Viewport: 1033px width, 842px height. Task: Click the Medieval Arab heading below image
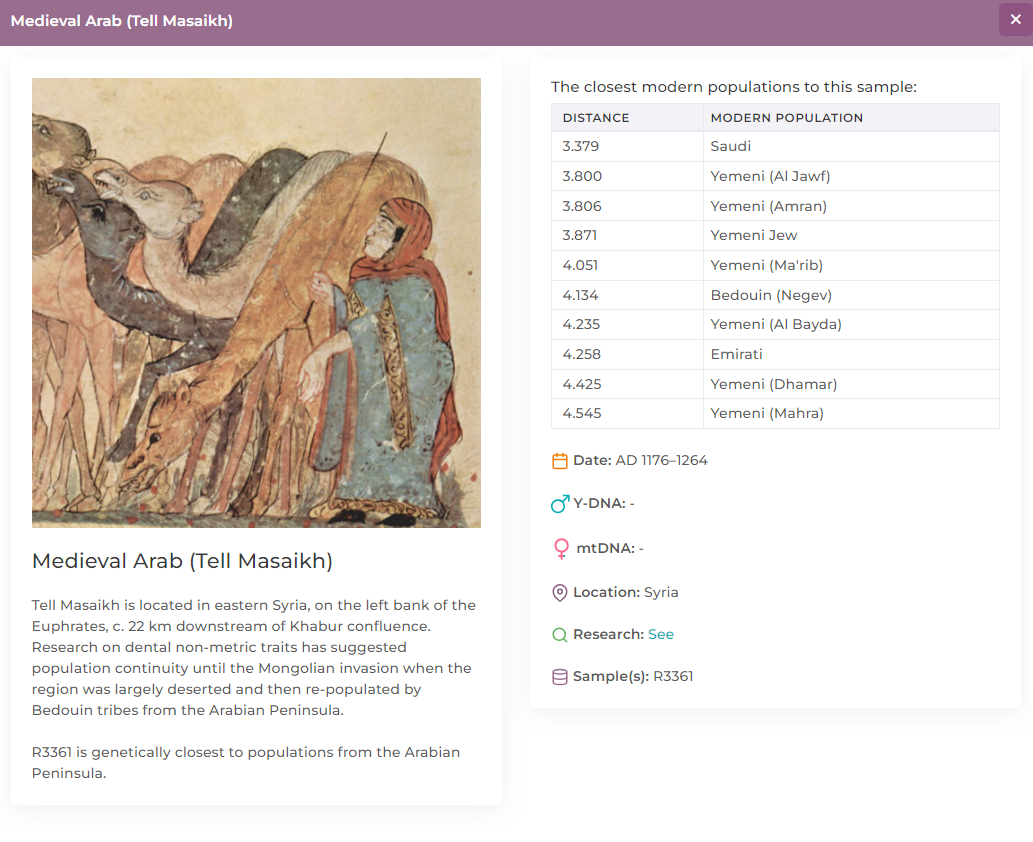click(x=182, y=561)
